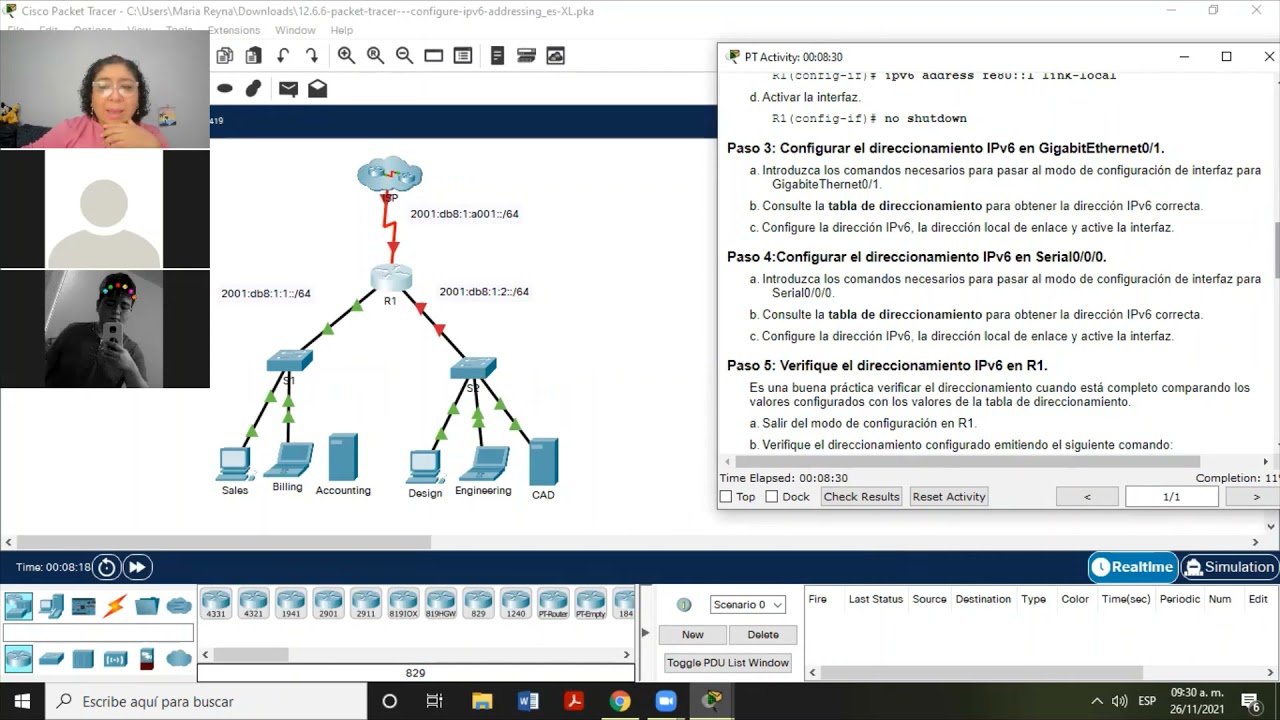
Task: Click the Delete scenario button
Action: tap(763, 634)
